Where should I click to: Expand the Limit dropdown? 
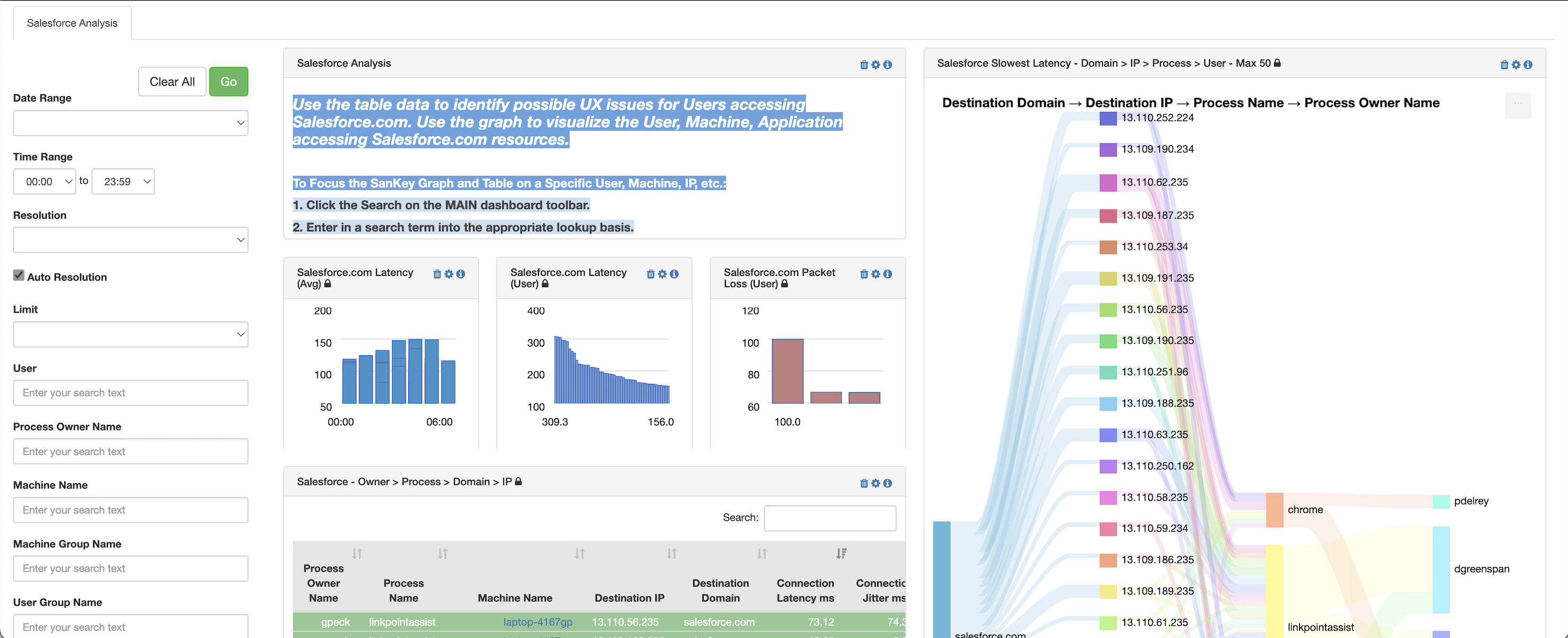(x=131, y=334)
